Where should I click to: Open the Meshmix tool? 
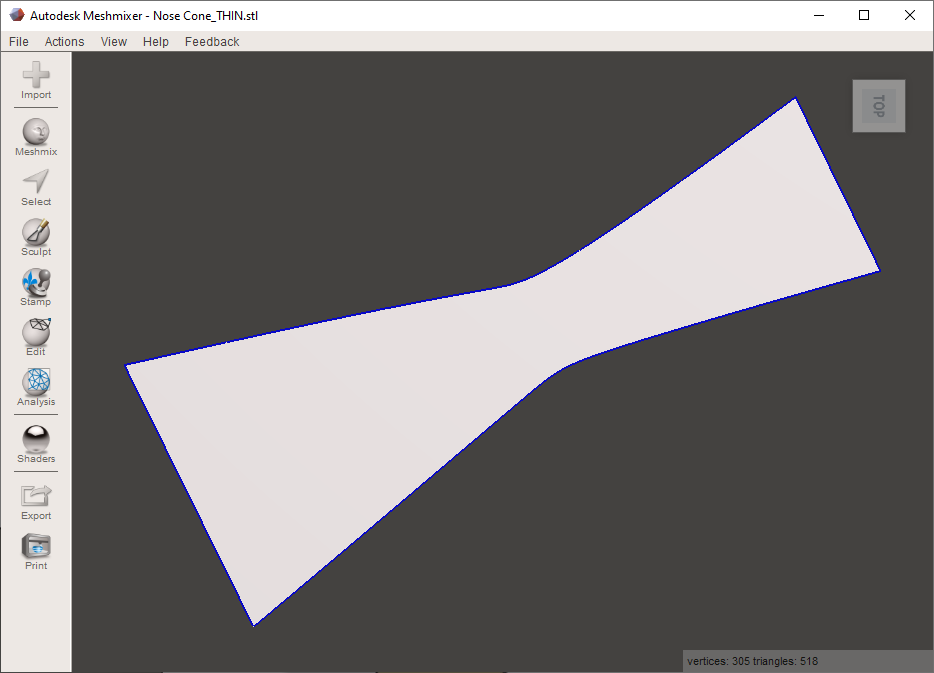coord(36,138)
